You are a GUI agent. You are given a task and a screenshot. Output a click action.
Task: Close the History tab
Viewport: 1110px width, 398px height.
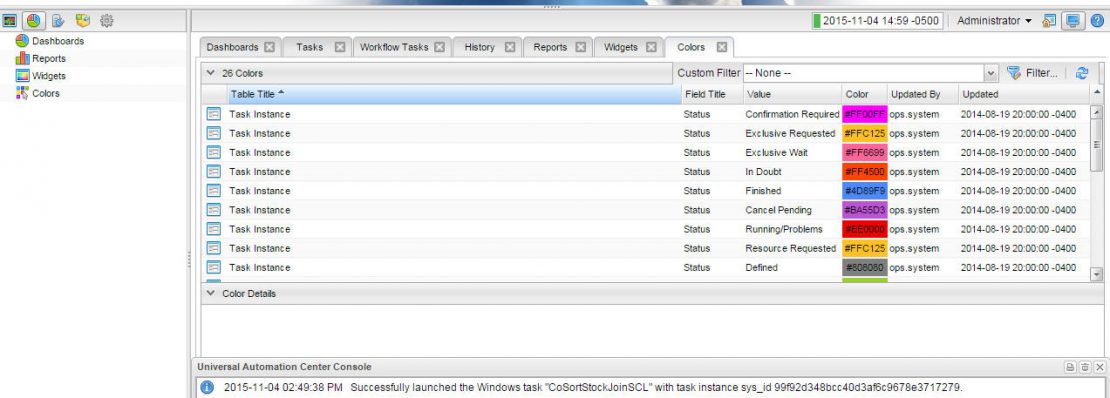510,47
